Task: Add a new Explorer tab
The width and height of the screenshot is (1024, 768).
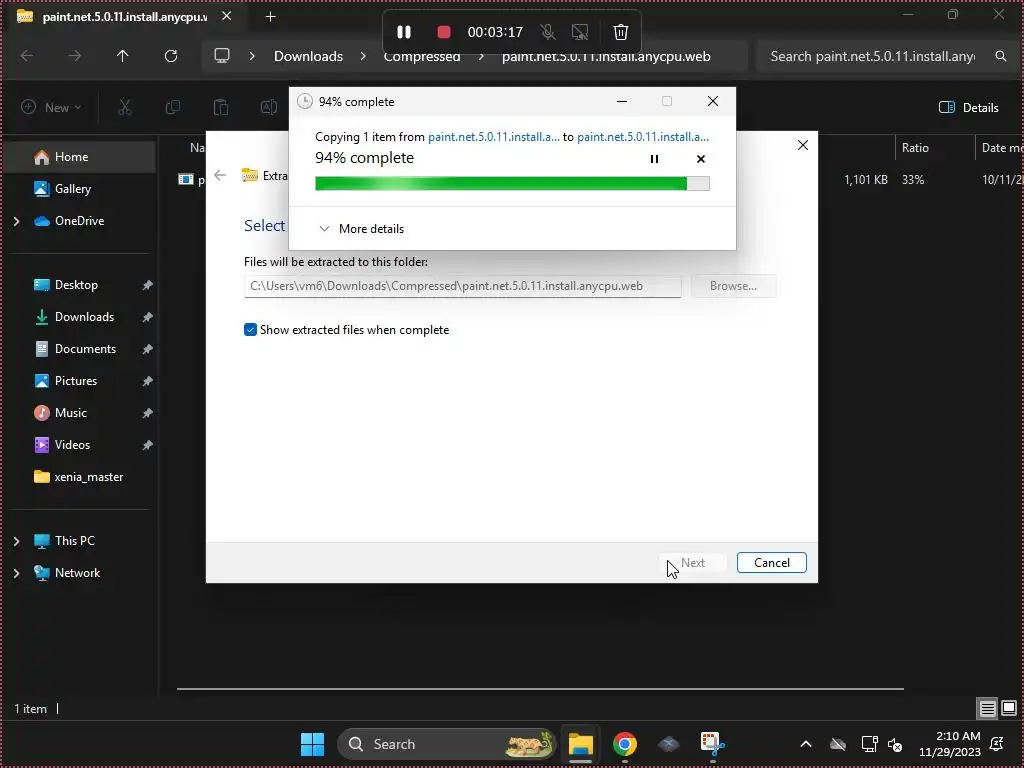Action: click(270, 17)
